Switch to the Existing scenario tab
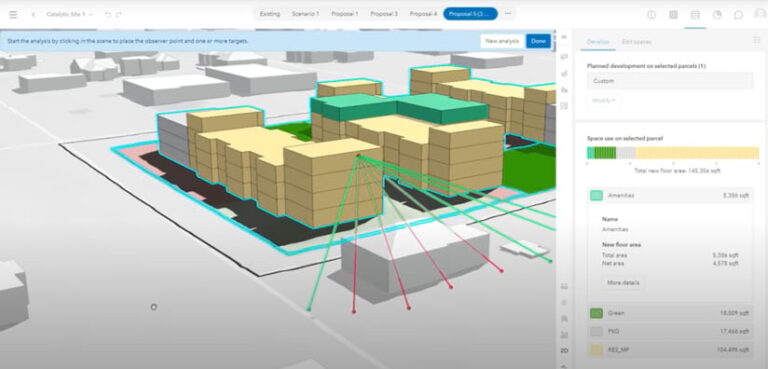768x369 pixels. pyautogui.click(x=269, y=14)
